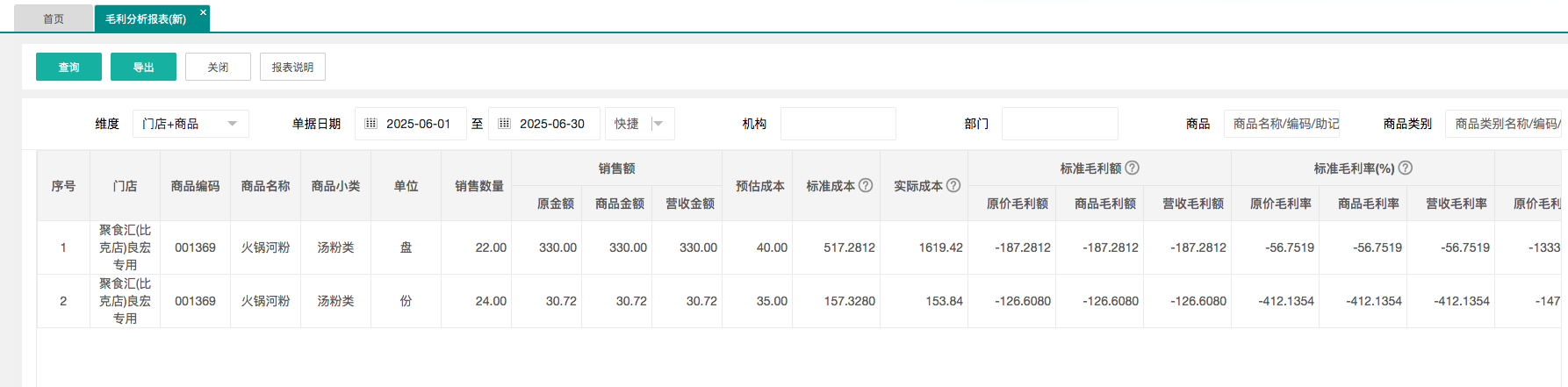Click help icon next to 实际成本

coord(953,185)
